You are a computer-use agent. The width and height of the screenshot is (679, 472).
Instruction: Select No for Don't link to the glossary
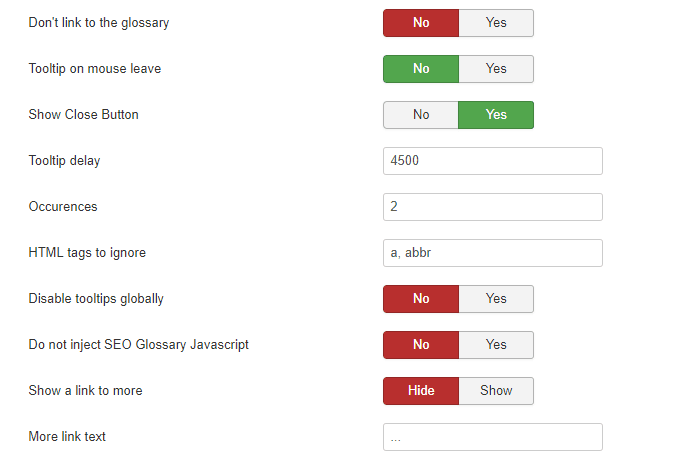tap(421, 23)
